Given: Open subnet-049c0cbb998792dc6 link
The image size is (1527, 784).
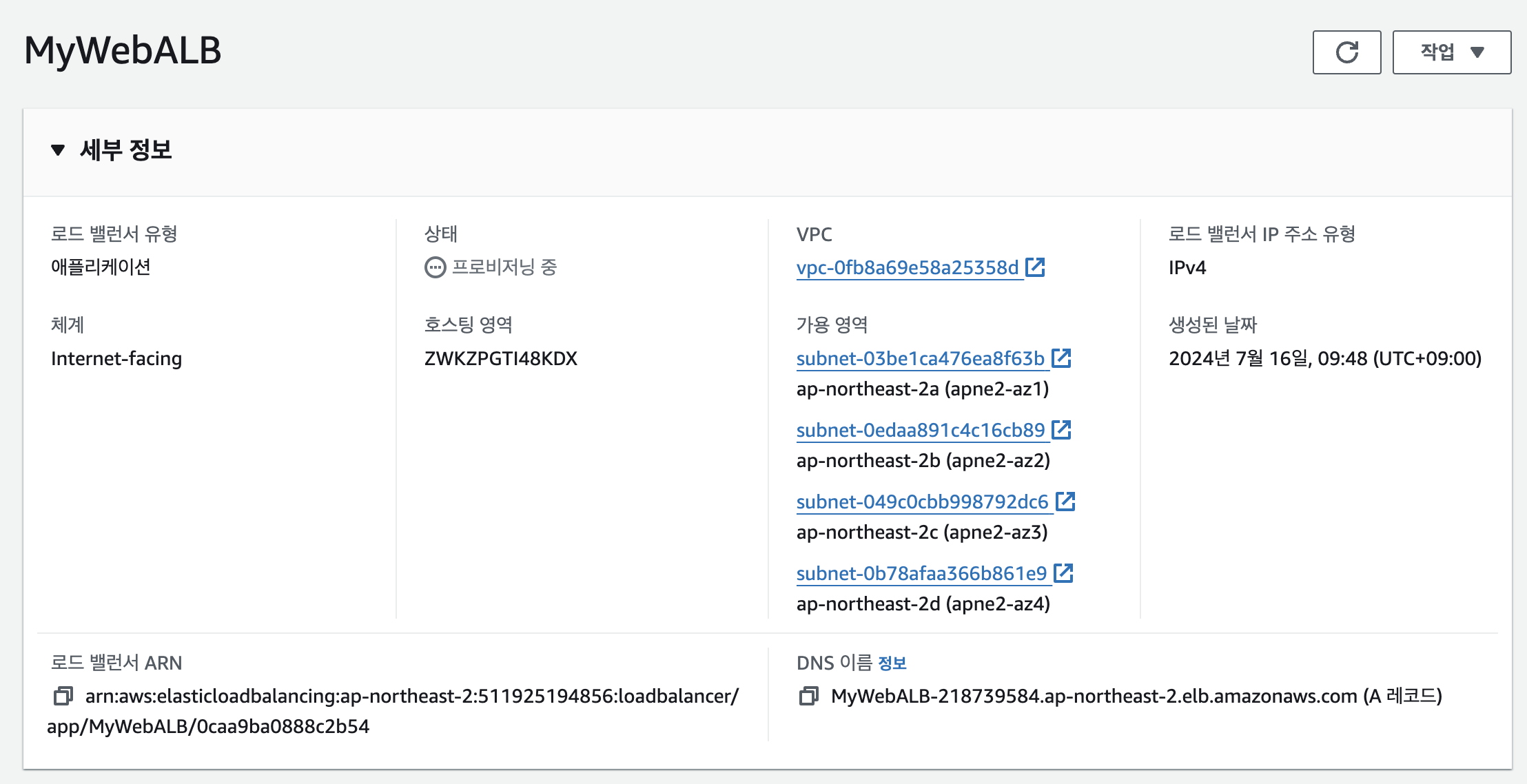Looking at the screenshot, I should tap(922, 502).
